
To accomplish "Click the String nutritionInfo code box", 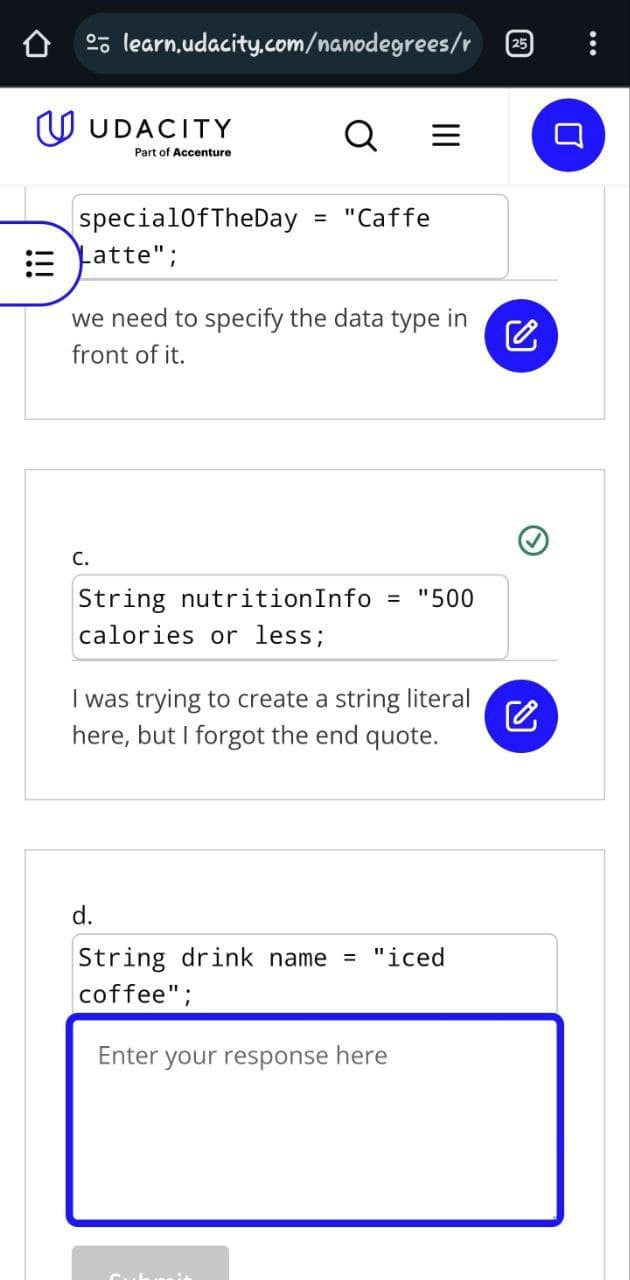I will click(290, 616).
